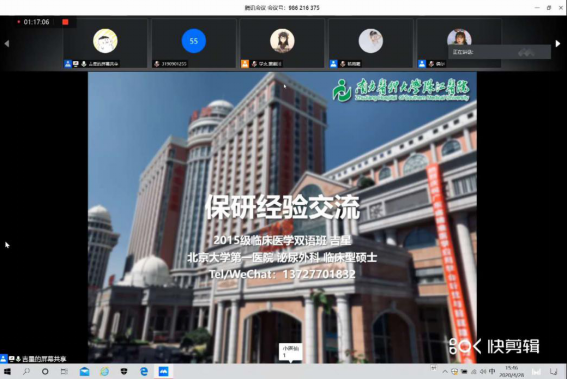Image resolution: width=567 pixels, height=379 pixels.
Task: Launch the Mail app from taskbar
Action: (x=84, y=371)
